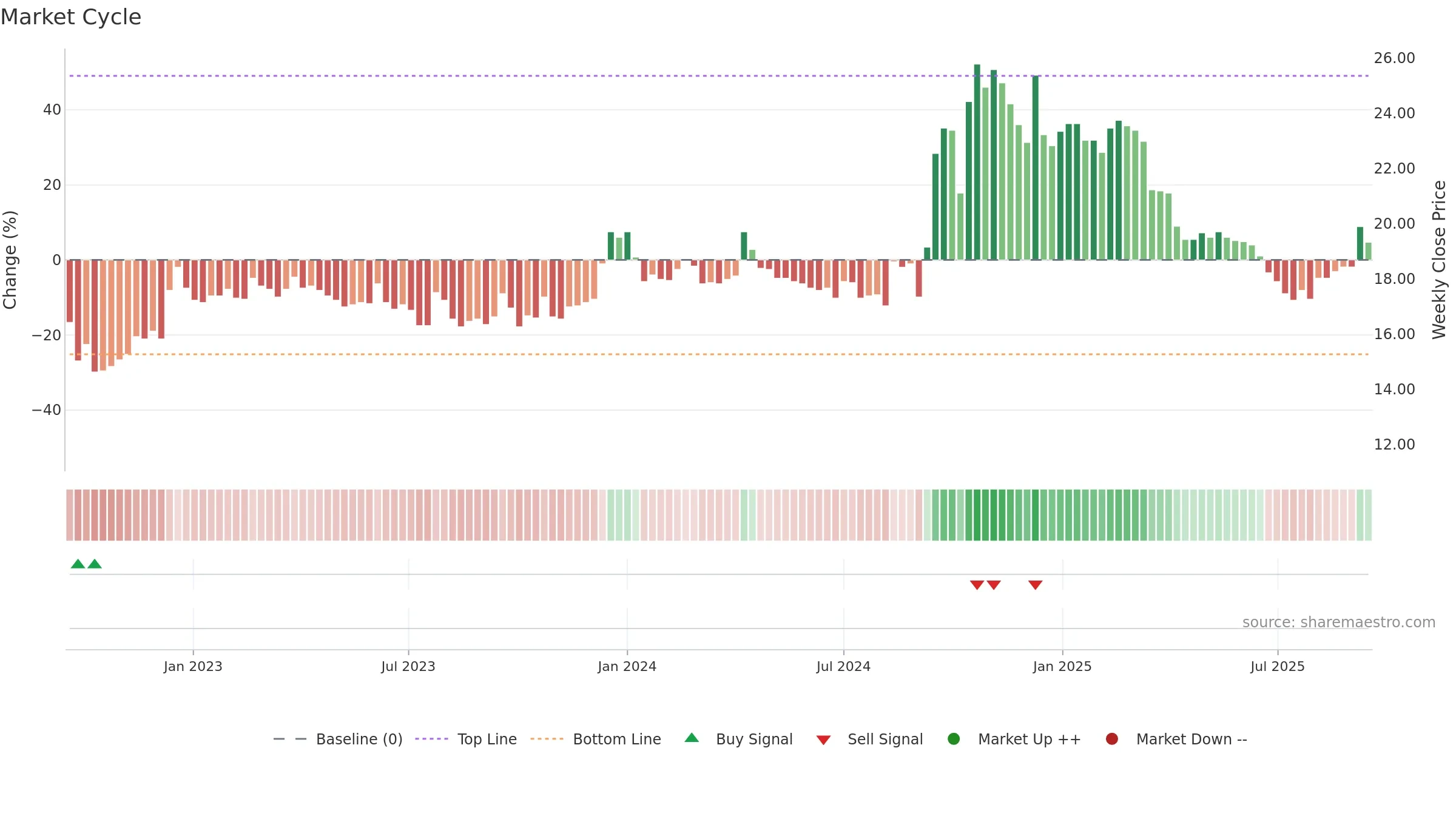Click the purple dotted Top Line legend sample
1456x819 pixels.
[x=431, y=739]
